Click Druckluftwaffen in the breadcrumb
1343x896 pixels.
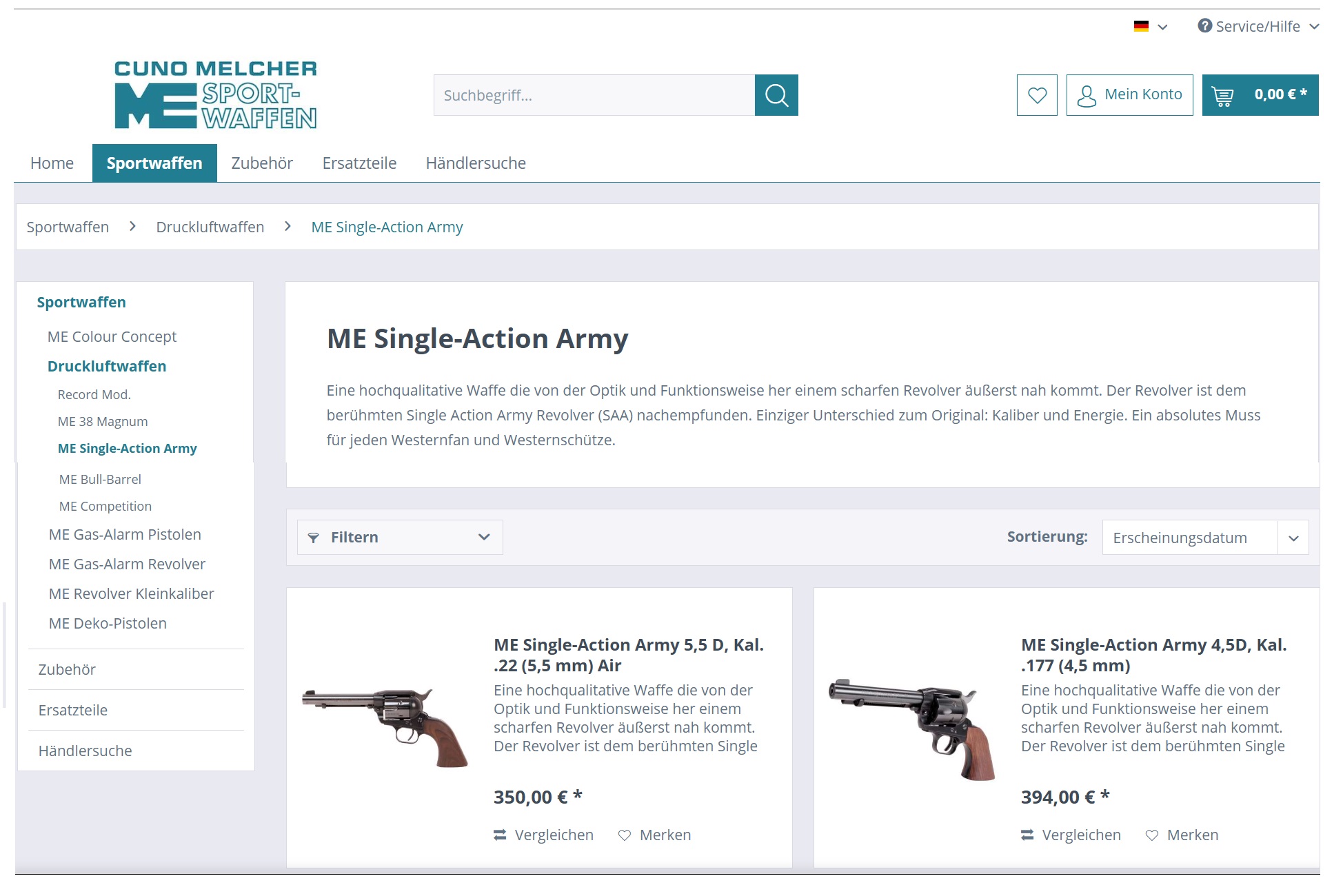[210, 227]
